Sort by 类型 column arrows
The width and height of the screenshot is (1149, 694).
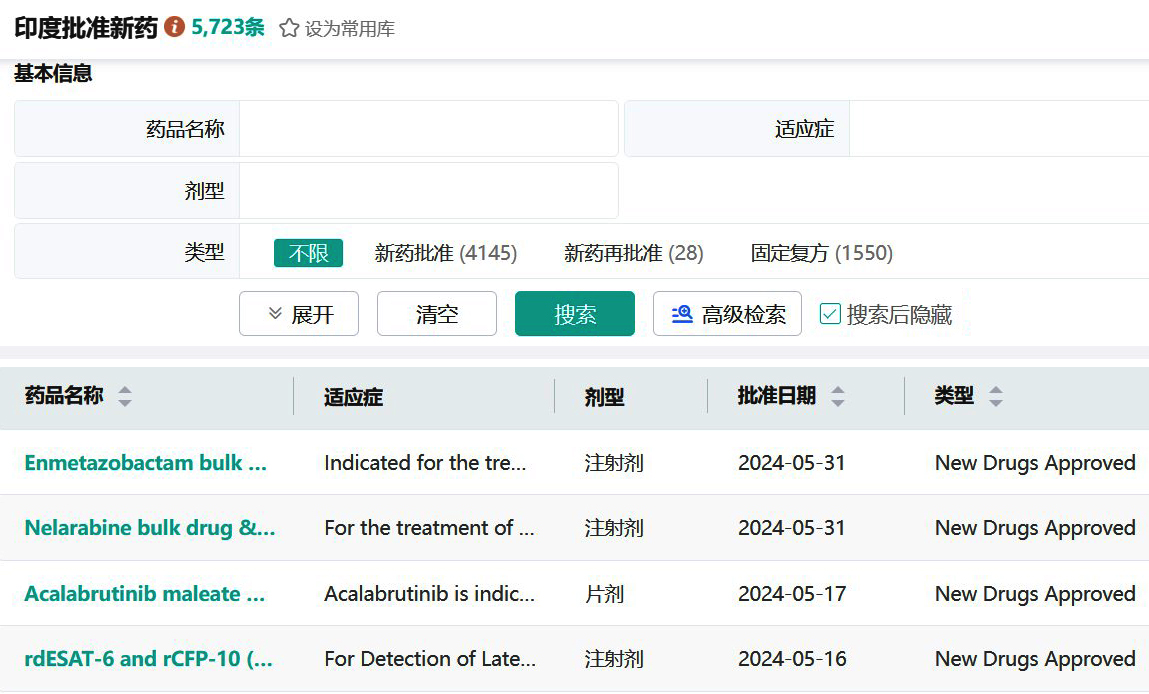click(995, 397)
